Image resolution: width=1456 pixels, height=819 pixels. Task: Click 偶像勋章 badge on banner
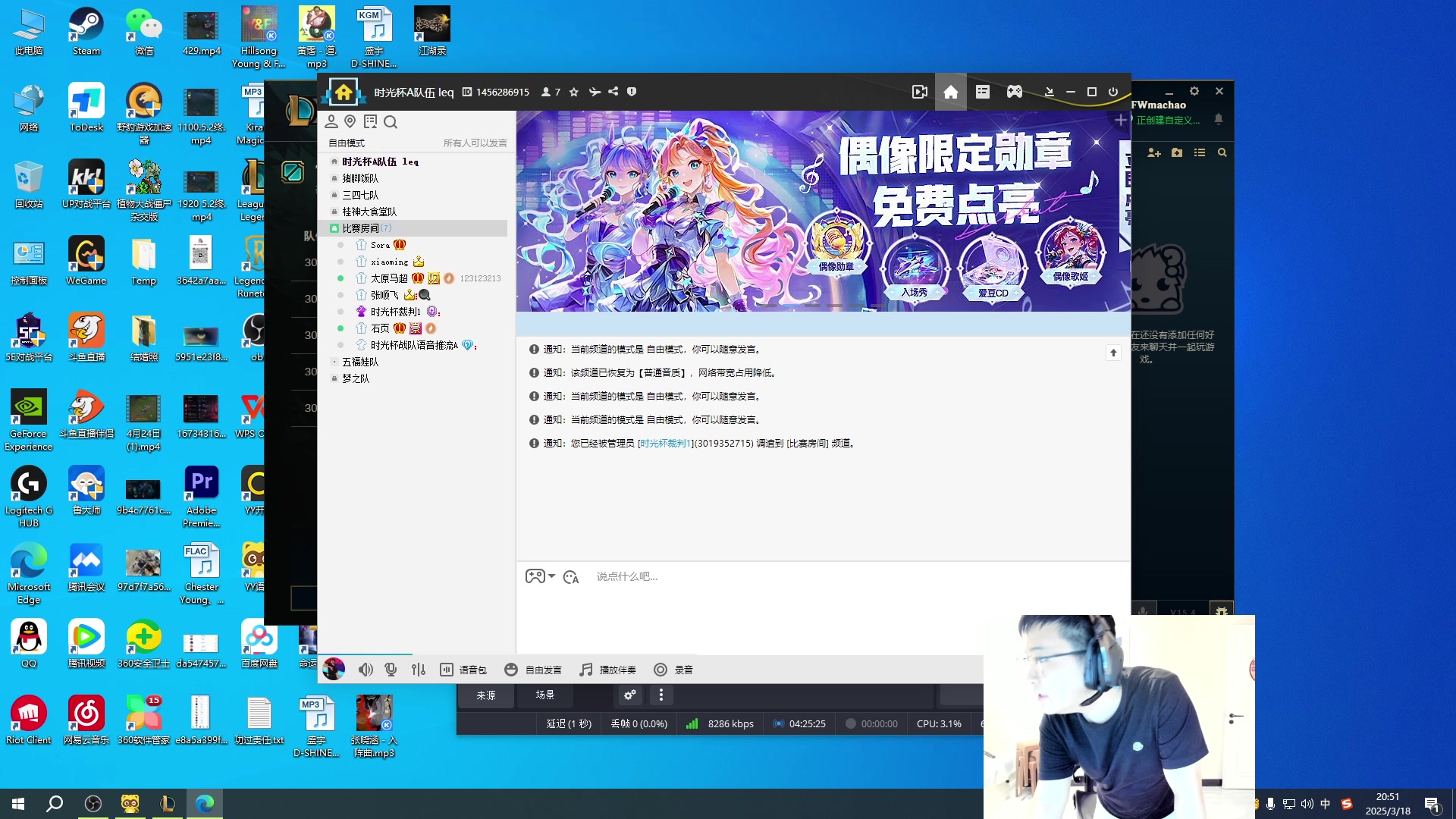tap(836, 244)
